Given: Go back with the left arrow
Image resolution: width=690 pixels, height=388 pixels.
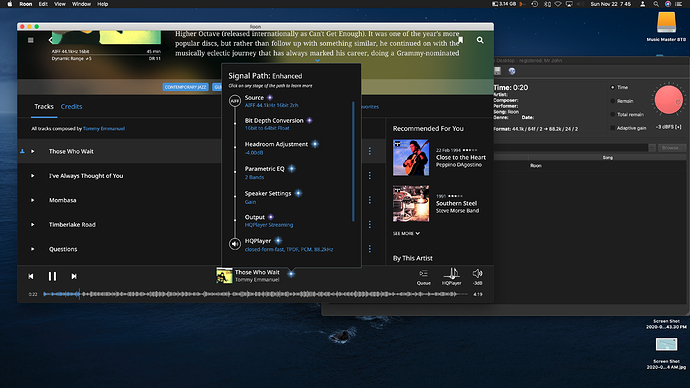Looking at the screenshot, I should (50, 40).
